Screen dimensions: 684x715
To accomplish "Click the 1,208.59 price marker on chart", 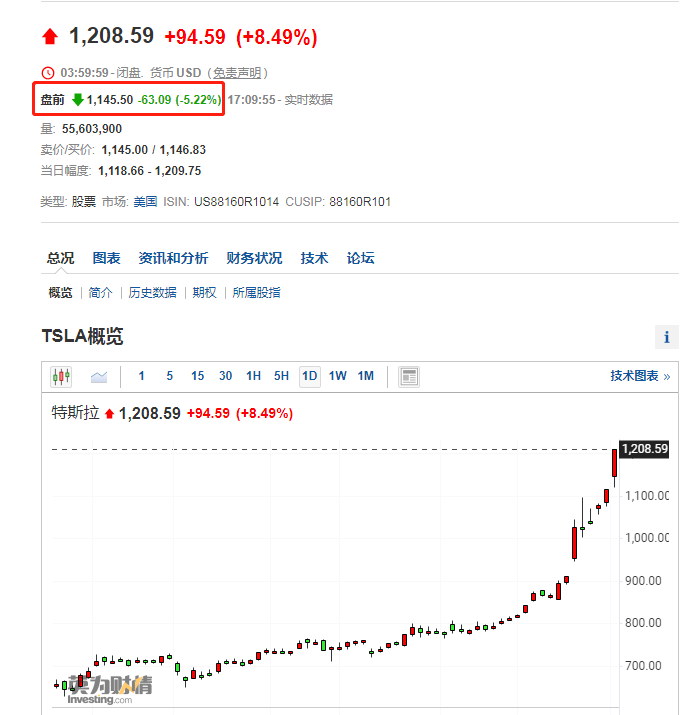I will (644, 449).
